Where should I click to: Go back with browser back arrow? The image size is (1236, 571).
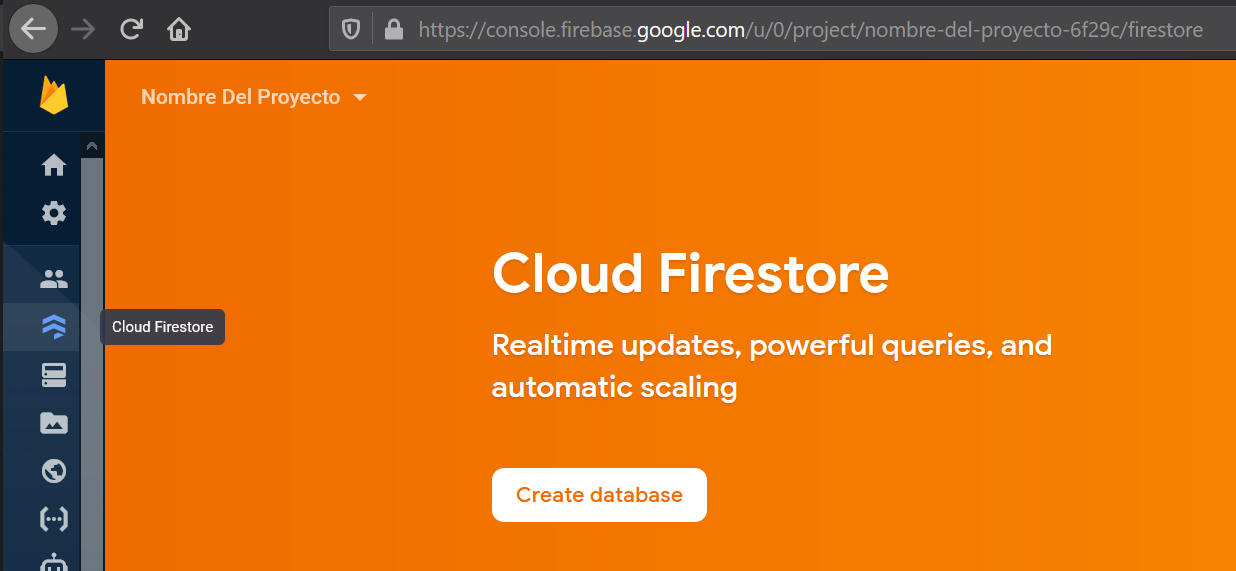click(33, 29)
